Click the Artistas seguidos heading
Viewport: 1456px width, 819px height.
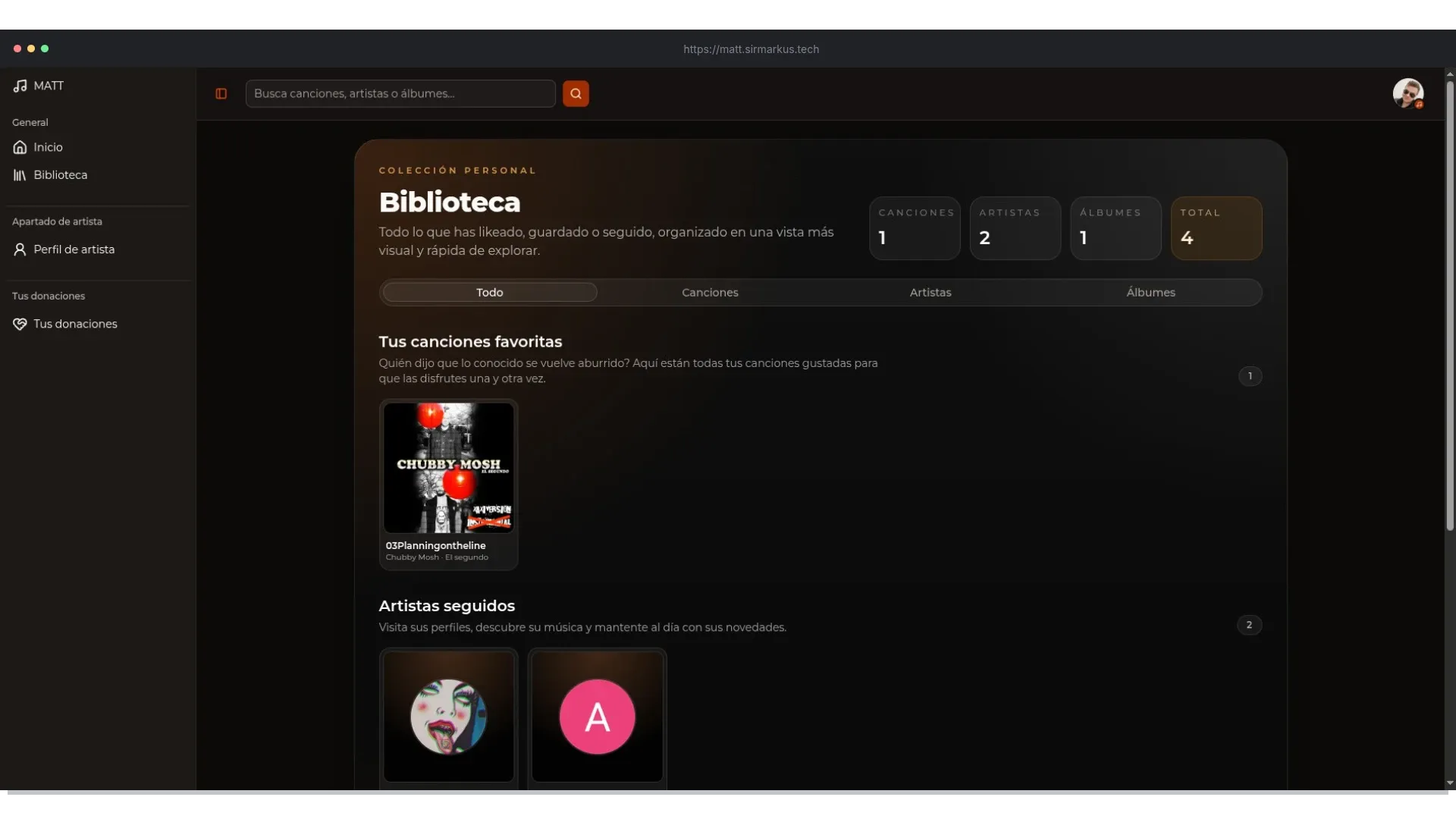447,606
